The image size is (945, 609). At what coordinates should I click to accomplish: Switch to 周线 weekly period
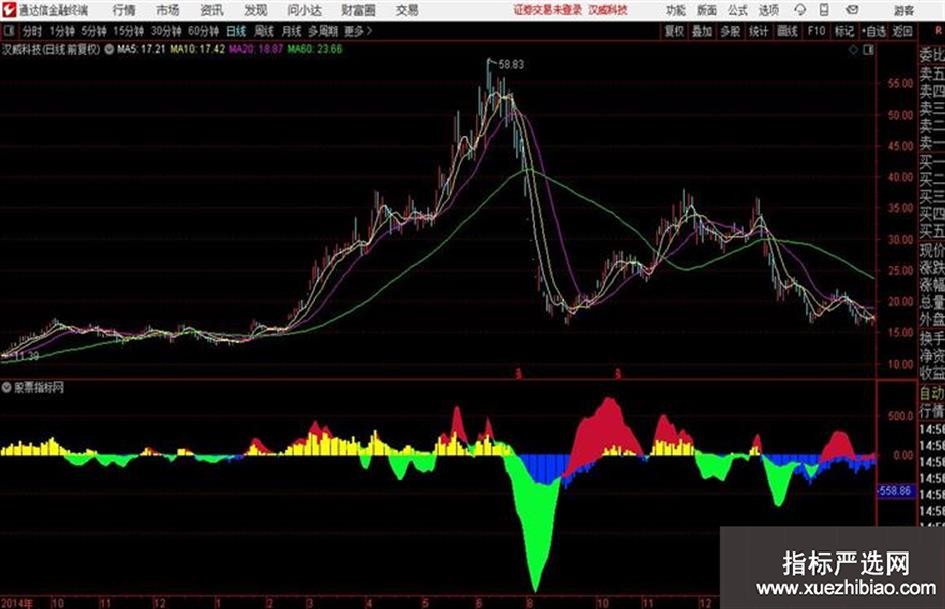click(x=264, y=31)
